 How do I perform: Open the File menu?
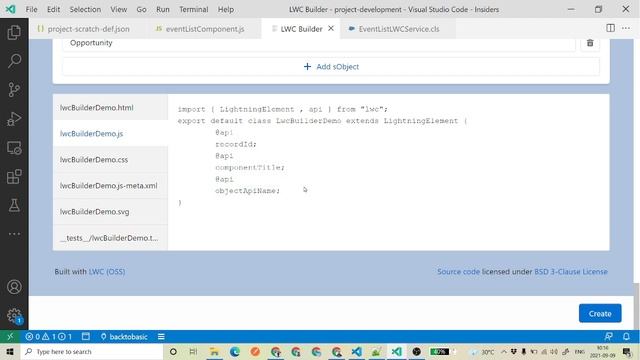[x=31, y=9]
